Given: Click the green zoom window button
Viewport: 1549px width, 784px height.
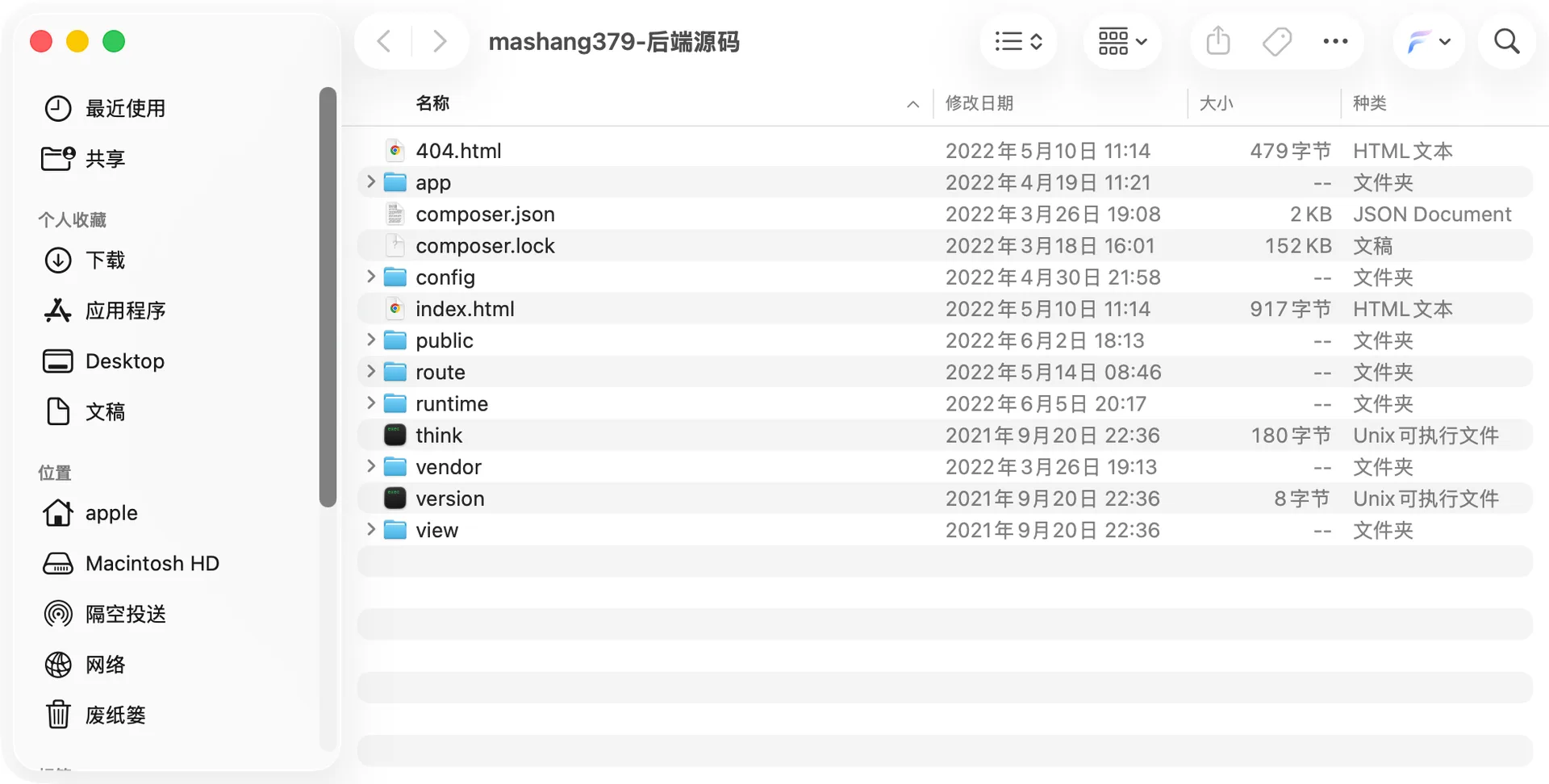Looking at the screenshot, I should click(114, 41).
